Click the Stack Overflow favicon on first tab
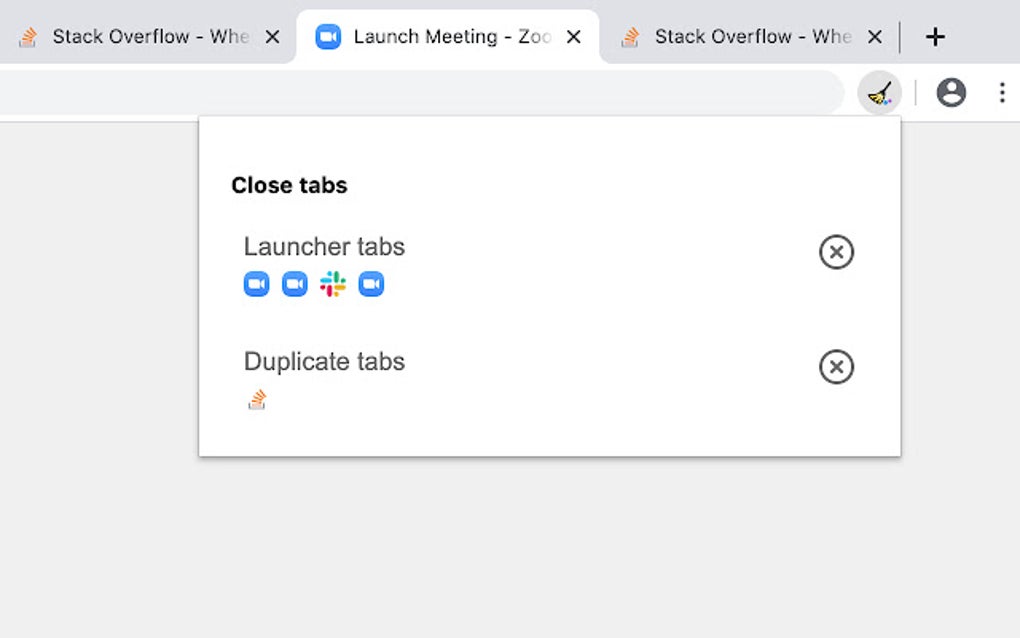This screenshot has height=638, width=1020. click(29, 36)
